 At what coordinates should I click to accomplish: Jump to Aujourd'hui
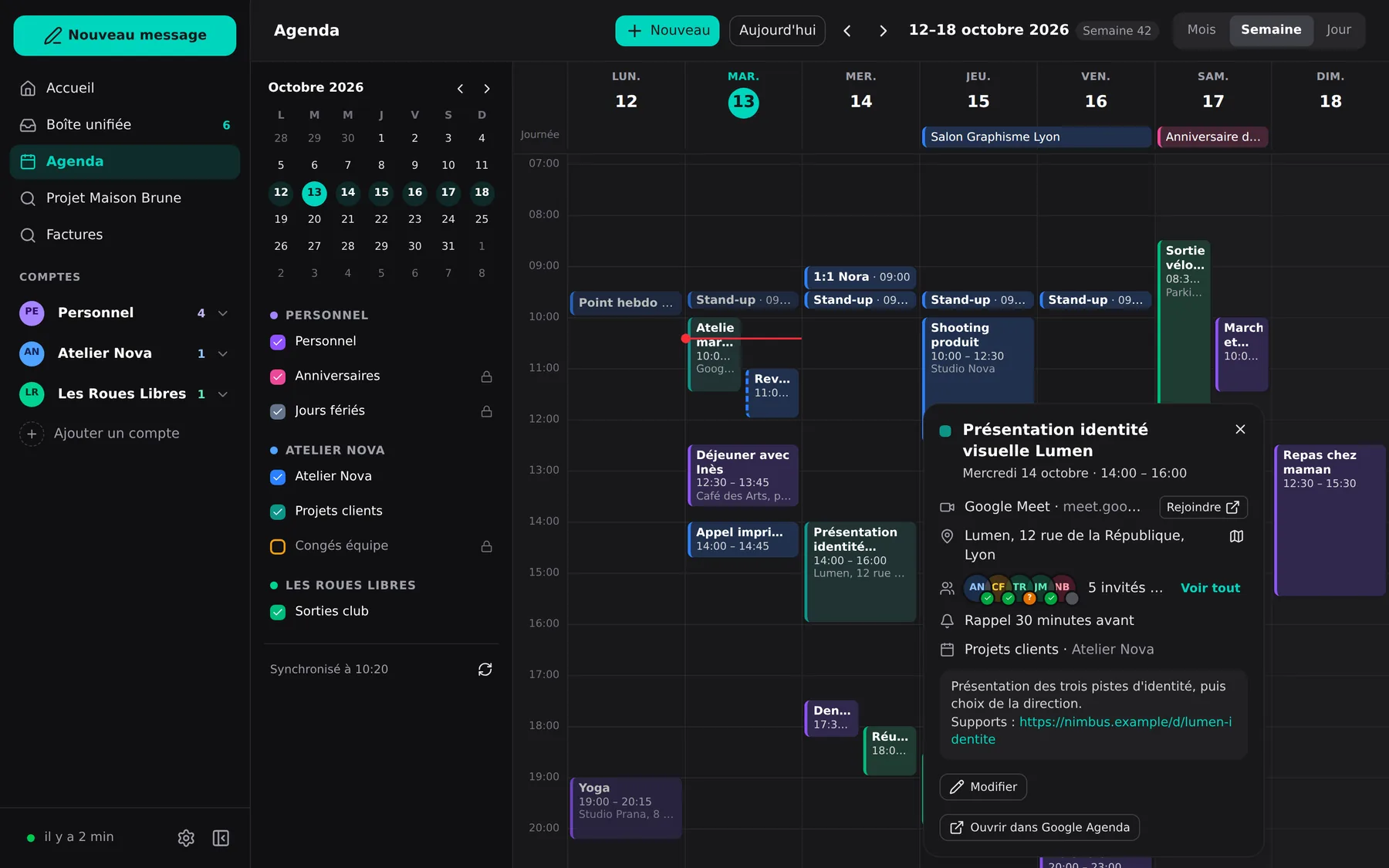point(777,31)
